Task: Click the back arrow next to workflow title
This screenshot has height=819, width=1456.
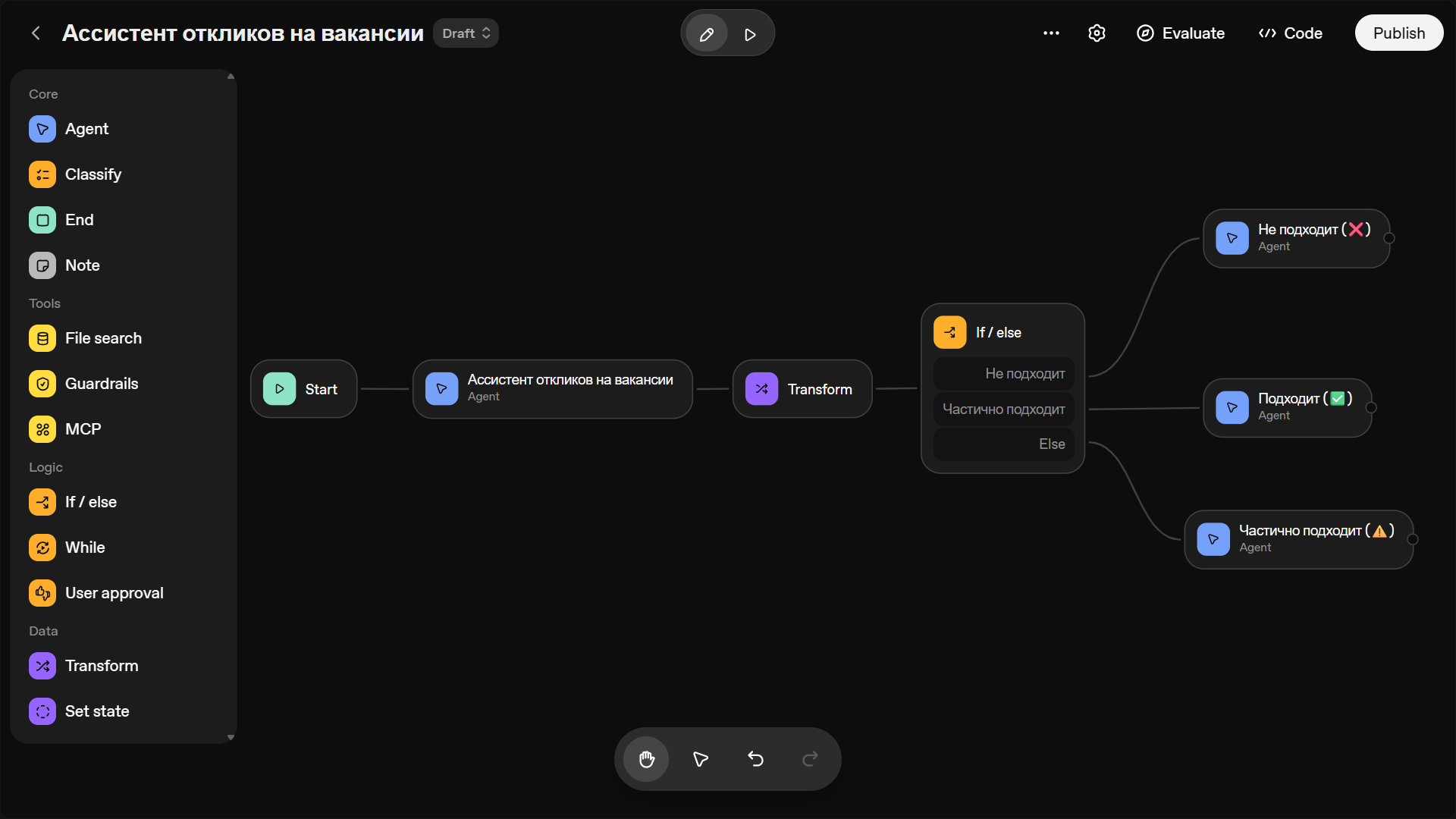Action: pyautogui.click(x=36, y=33)
